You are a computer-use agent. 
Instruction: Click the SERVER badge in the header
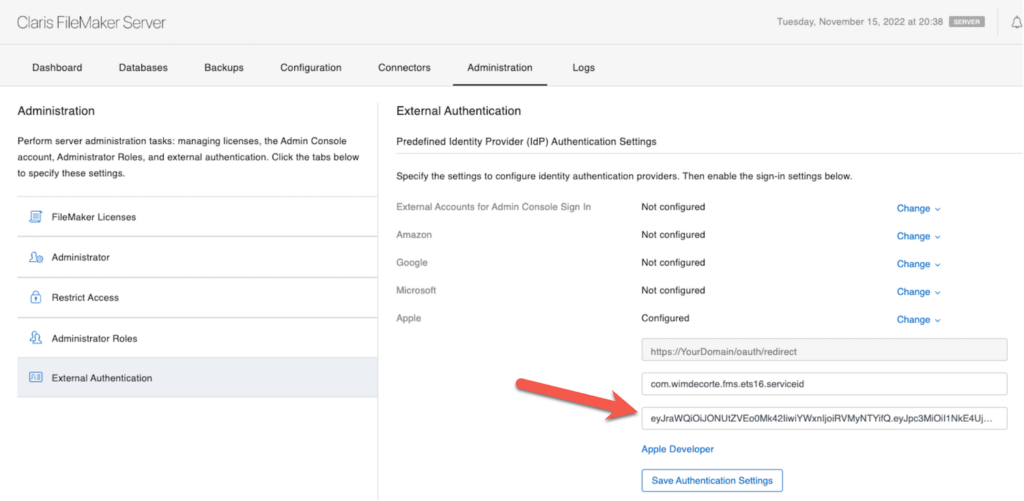(x=967, y=22)
